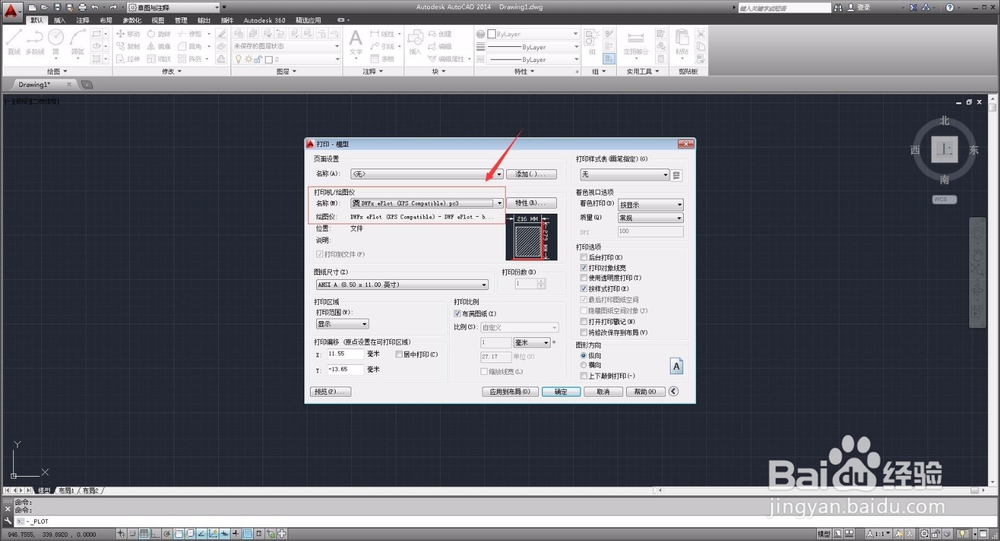Image resolution: width=1000 pixels, height=541 pixels.
Task: Select the Text (文字) tool
Action: click(x=356, y=42)
